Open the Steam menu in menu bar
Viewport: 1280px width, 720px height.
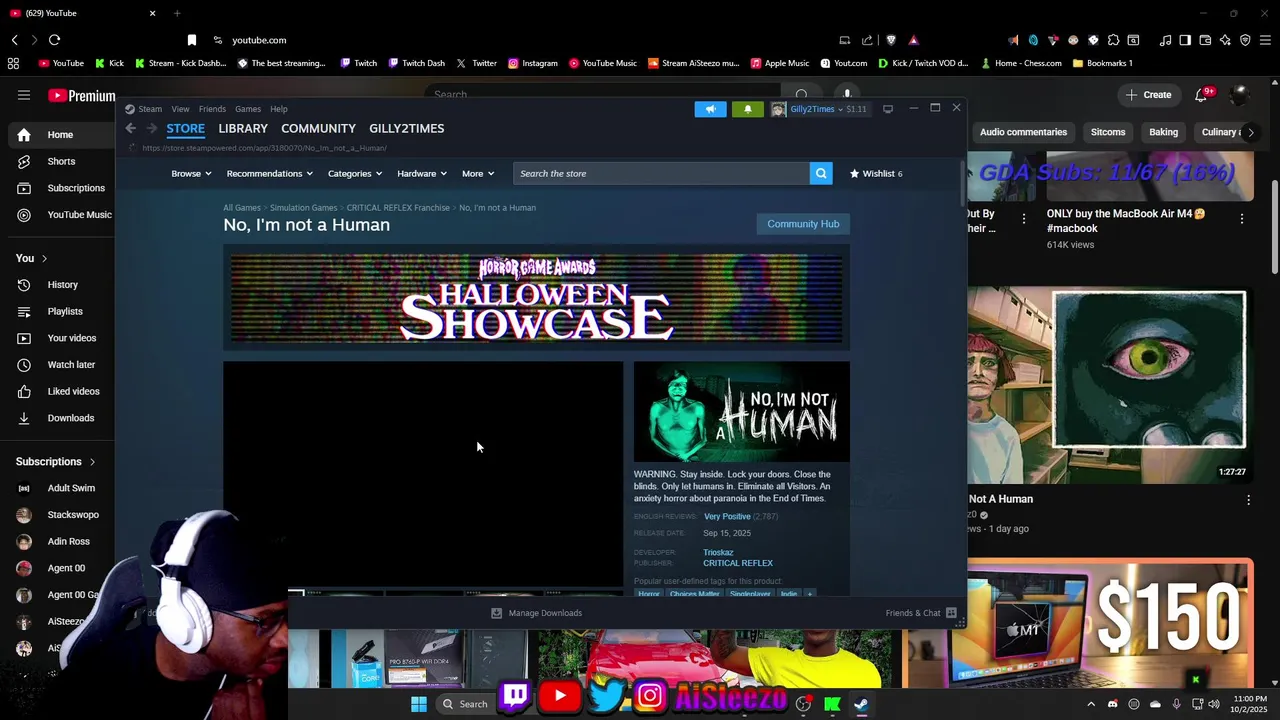coord(149,109)
